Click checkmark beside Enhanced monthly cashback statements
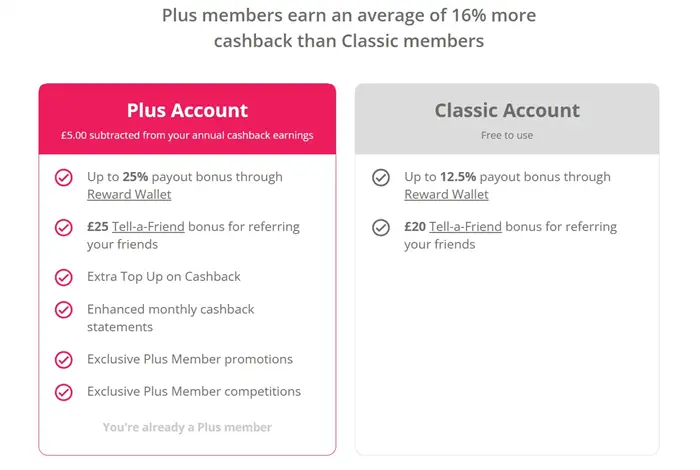 point(64,310)
